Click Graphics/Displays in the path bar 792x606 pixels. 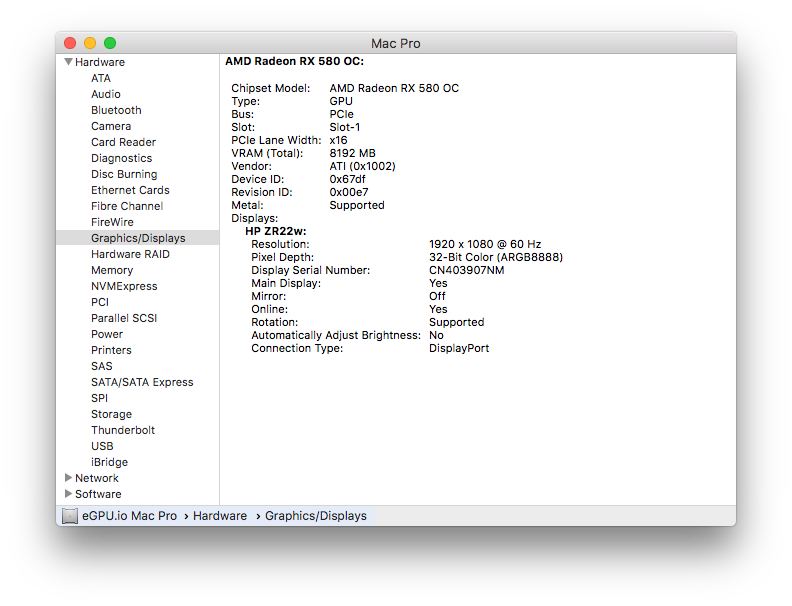[x=316, y=516]
